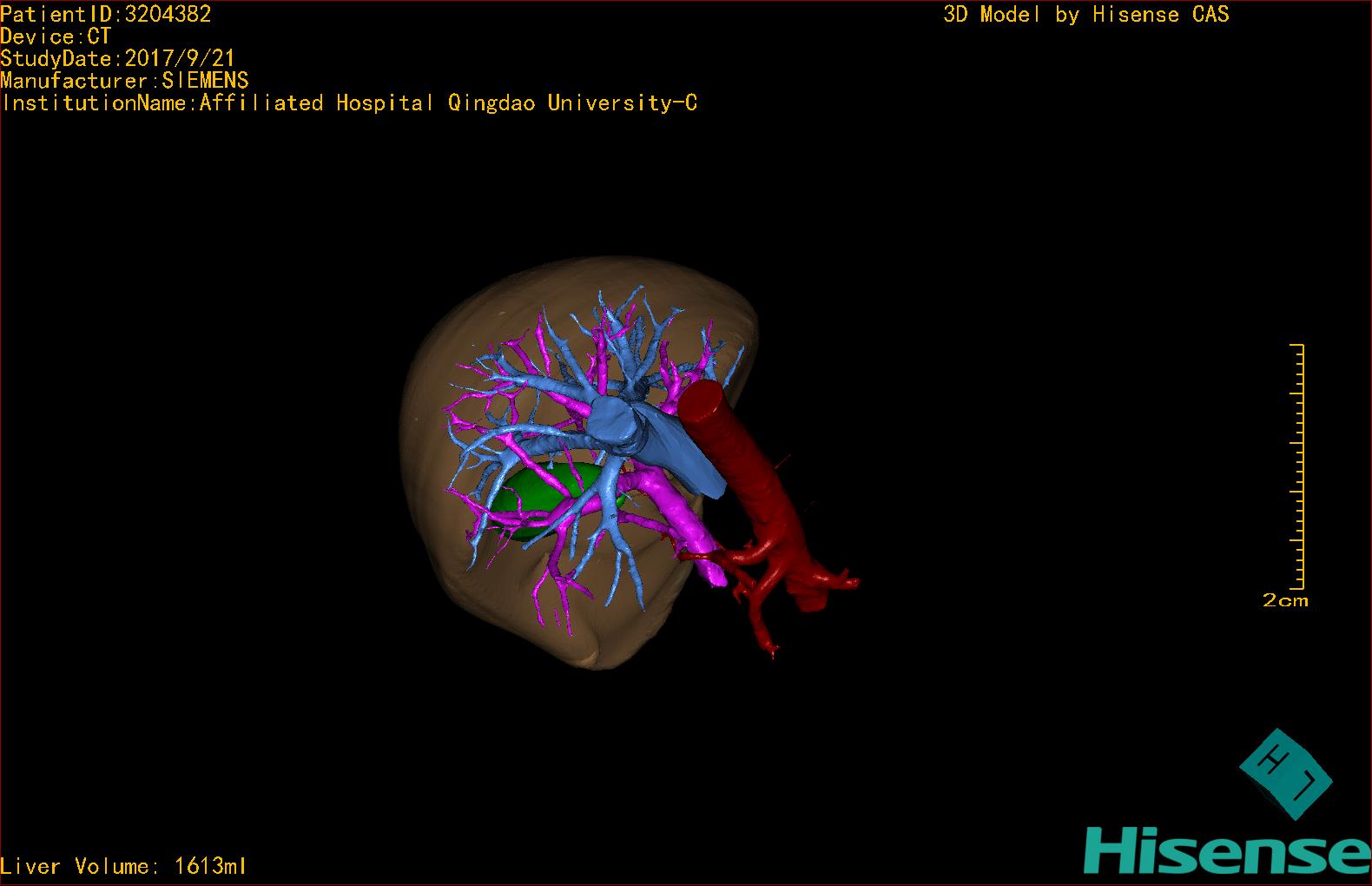Viewport: 1372px width, 886px height.
Task: Click the Liver Volume: 1613ml readout
Action: 123,866
